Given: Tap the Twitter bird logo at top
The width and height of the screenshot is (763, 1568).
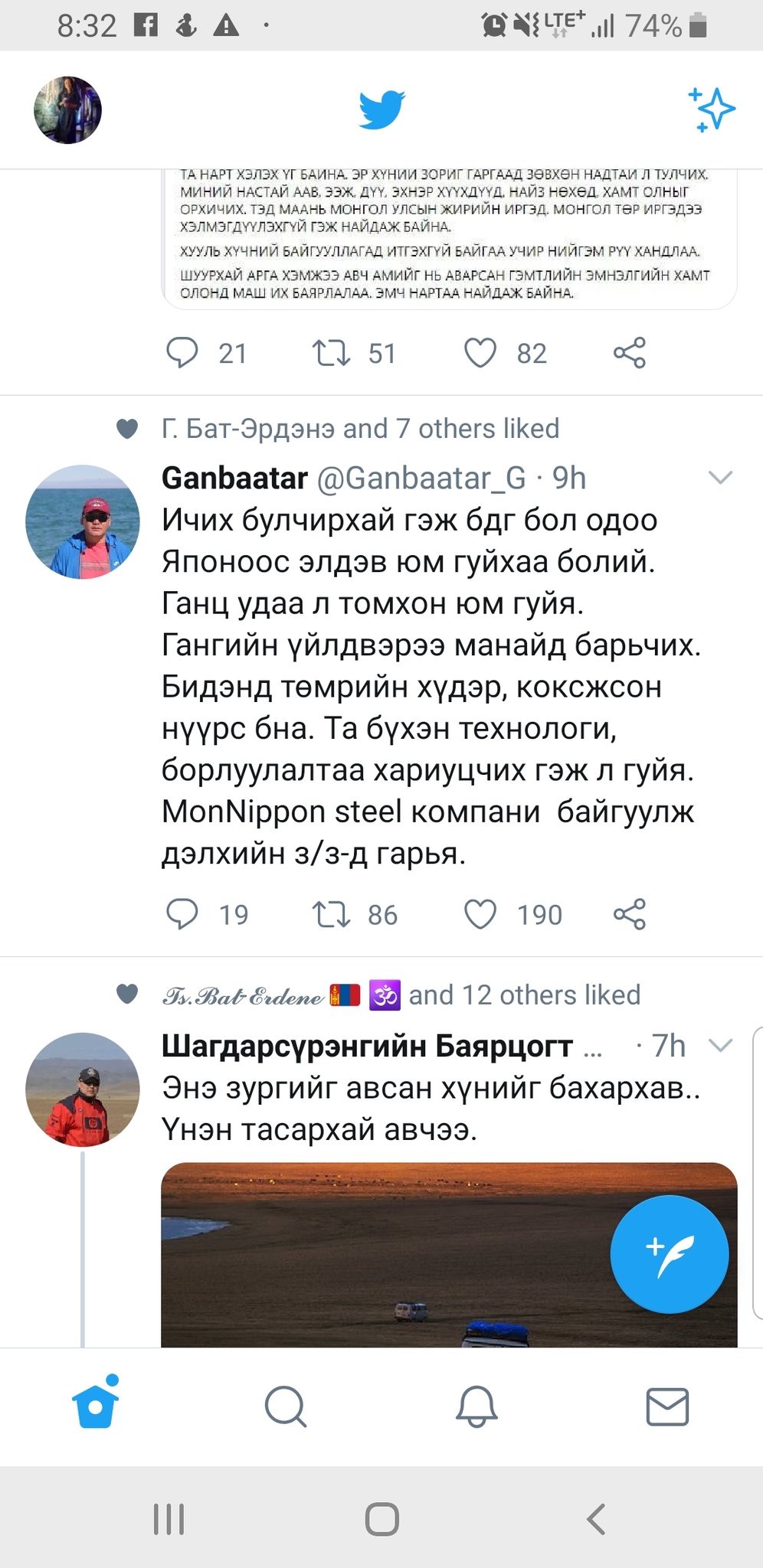Looking at the screenshot, I should click(381, 110).
